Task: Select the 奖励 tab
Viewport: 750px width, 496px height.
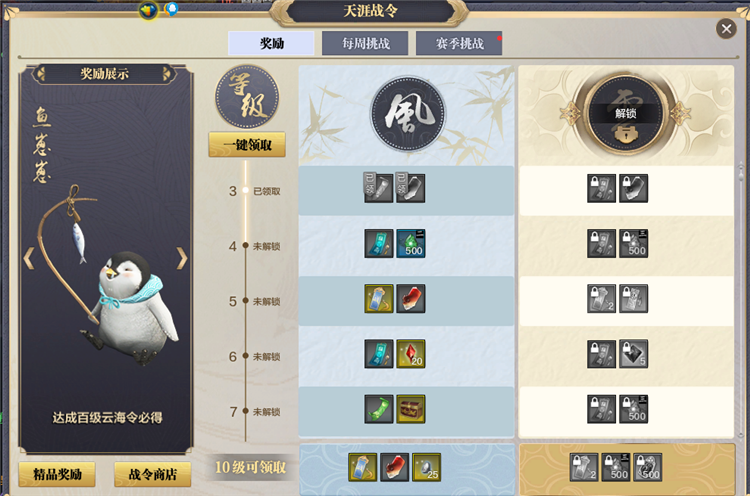Action: (x=271, y=44)
